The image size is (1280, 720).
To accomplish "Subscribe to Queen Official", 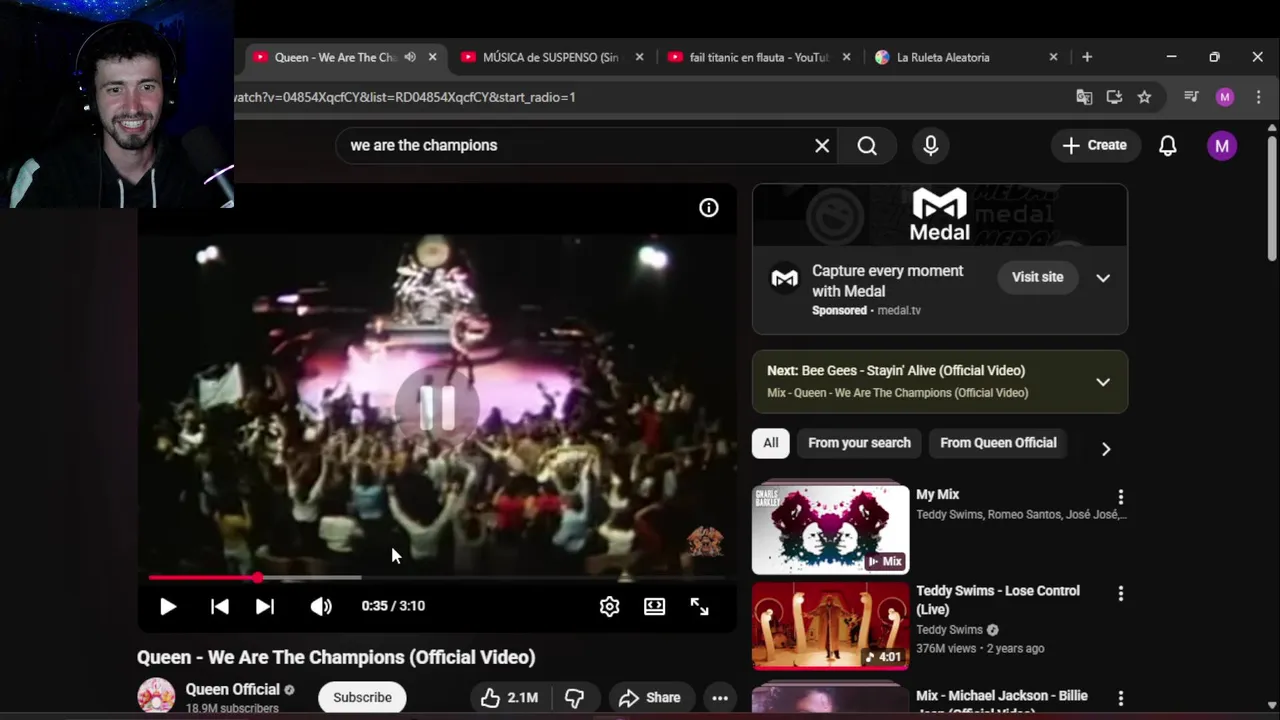I will (362, 698).
